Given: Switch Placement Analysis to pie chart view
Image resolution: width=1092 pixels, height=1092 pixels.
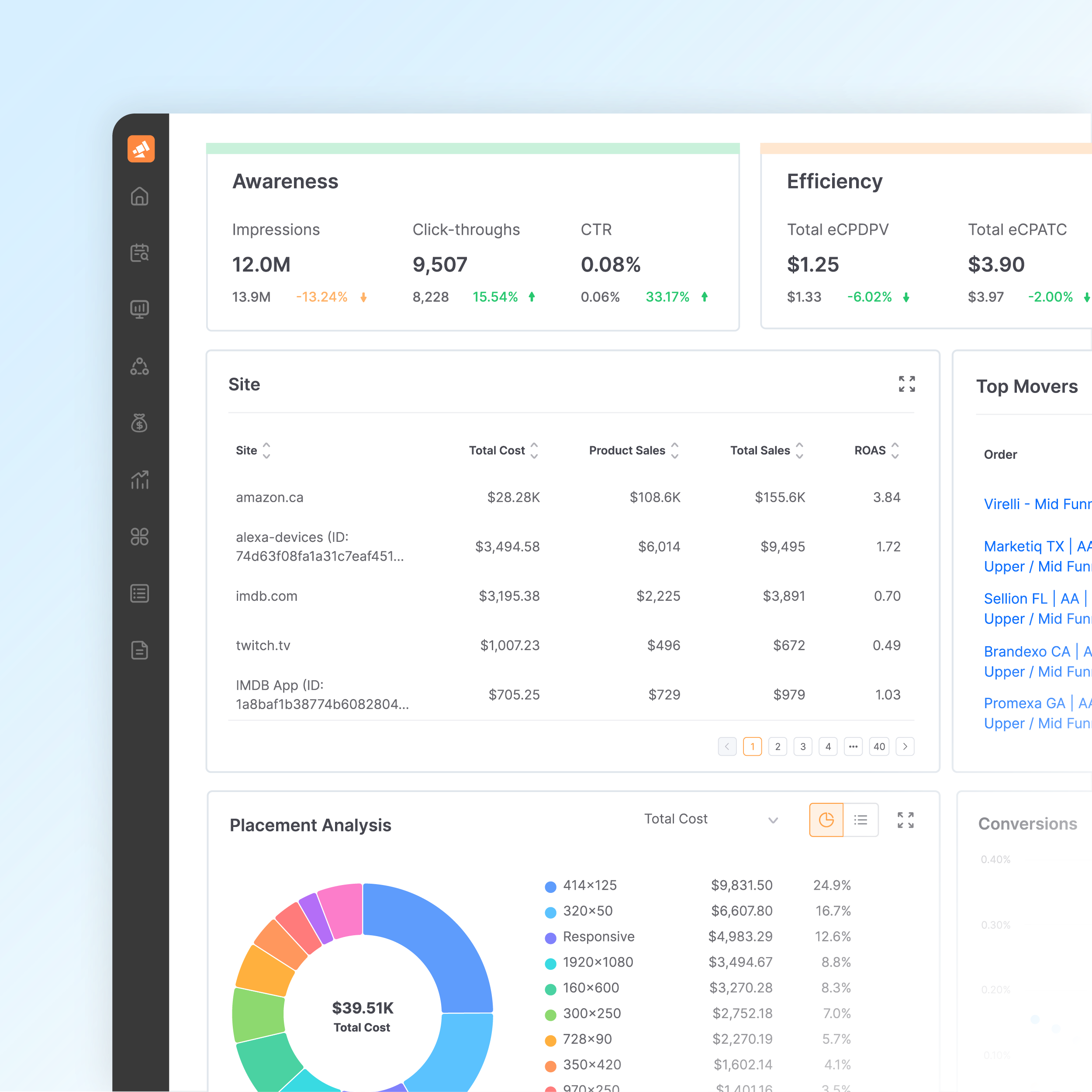Looking at the screenshot, I should tap(826, 820).
